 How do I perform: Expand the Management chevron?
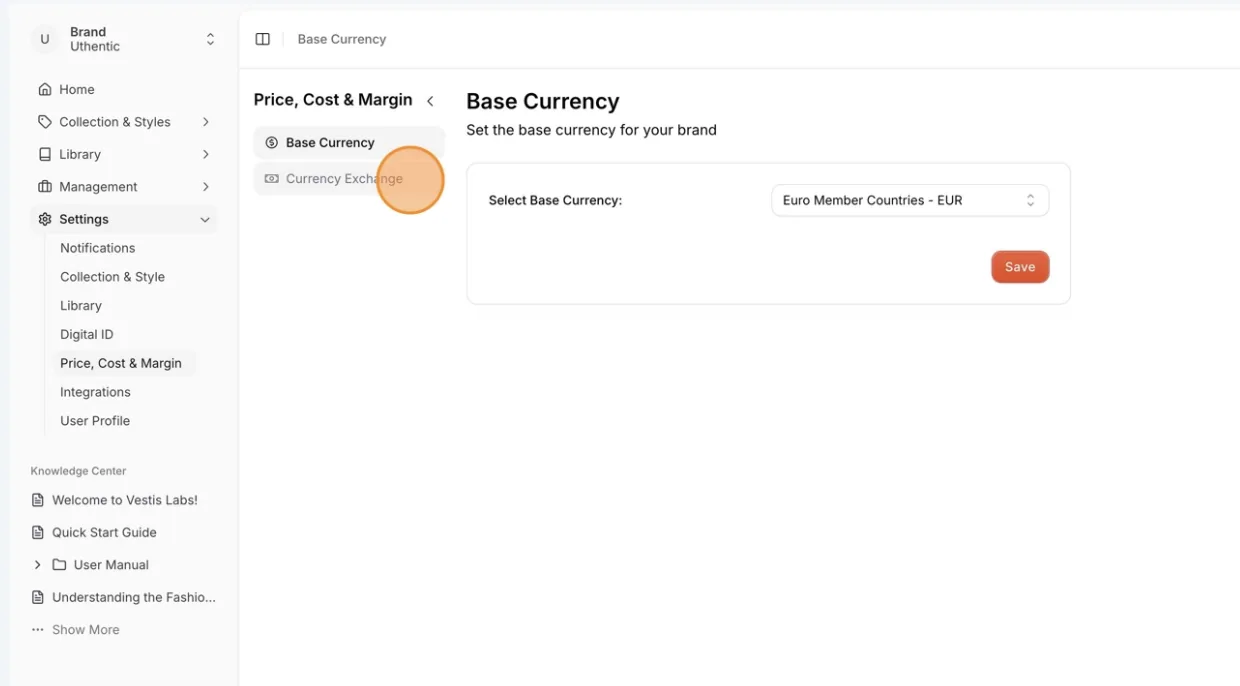pos(205,187)
